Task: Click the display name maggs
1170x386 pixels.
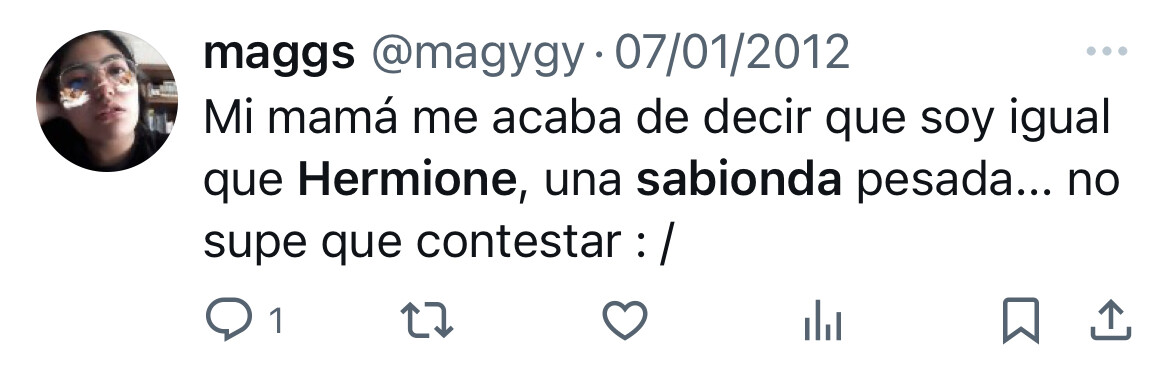Action: pyautogui.click(x=279, y=55)
